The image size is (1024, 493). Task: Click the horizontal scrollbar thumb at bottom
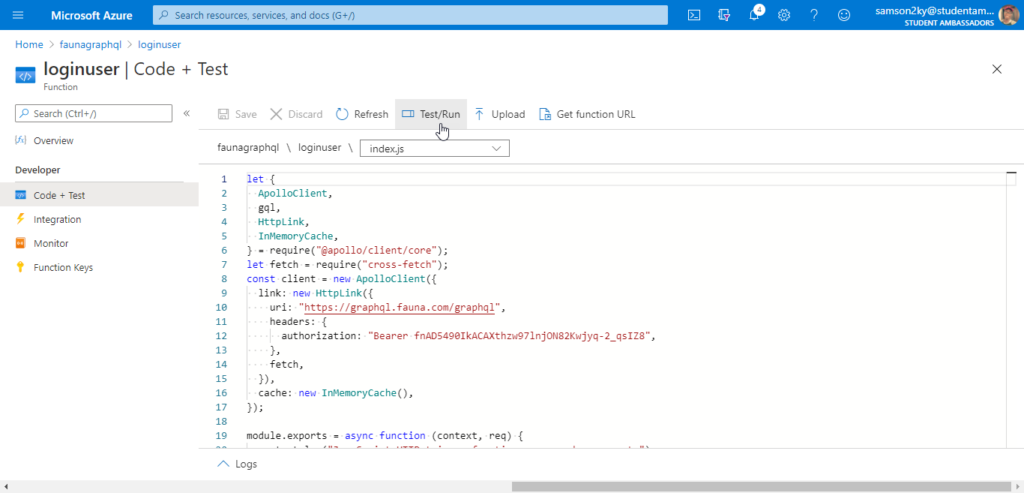click(x=761, y=486)
